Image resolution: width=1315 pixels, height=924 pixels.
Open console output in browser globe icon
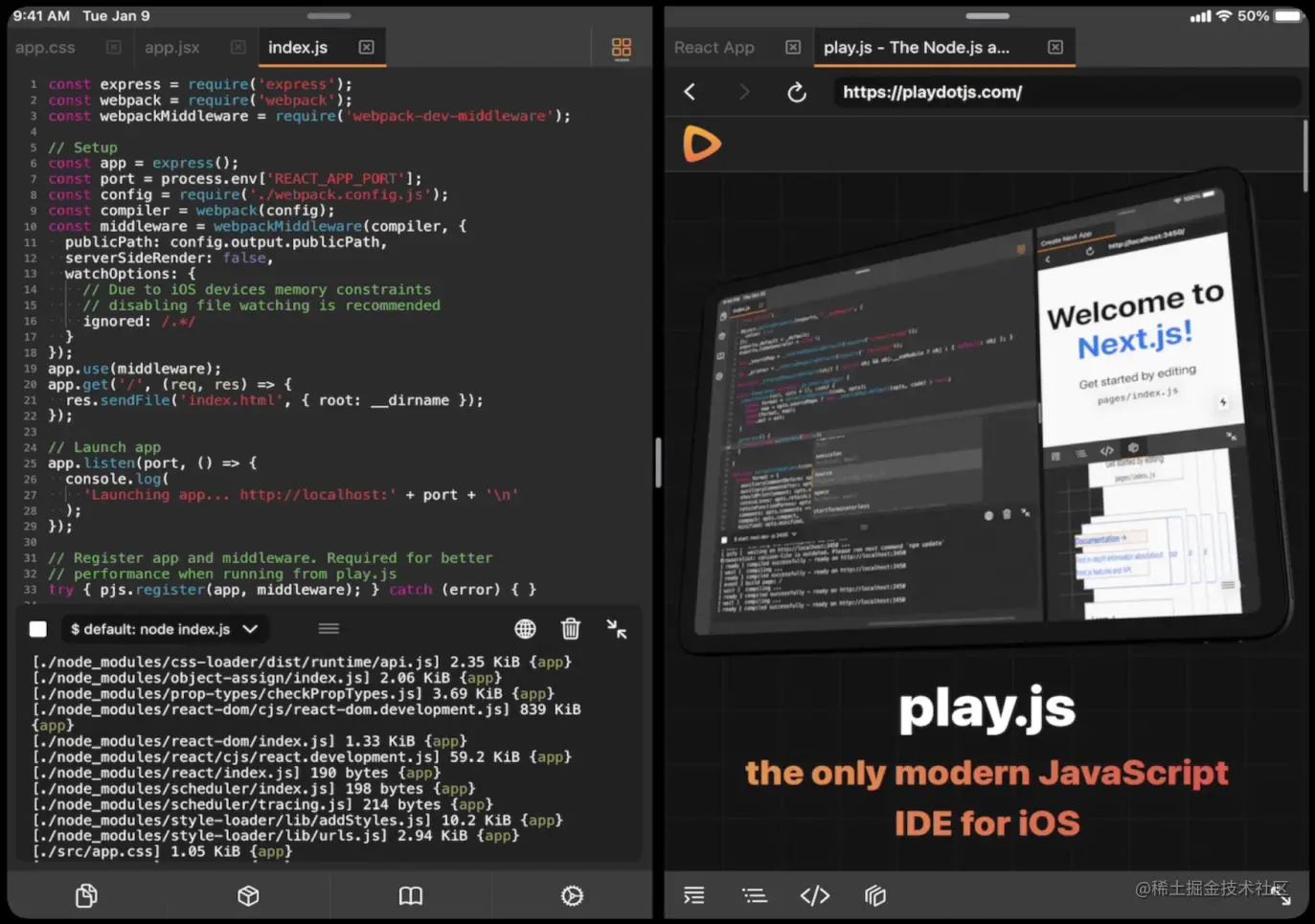tap(525, 629)
